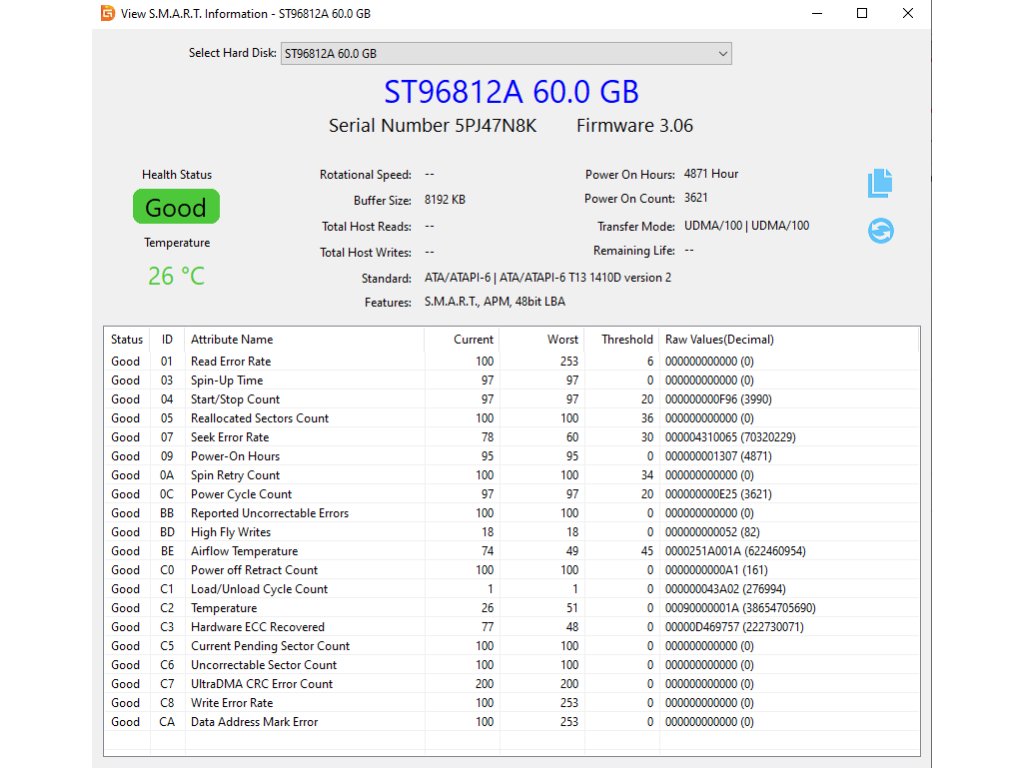Click the large ST96812A 60.0 GB heading
The width and height of the screenshot is (1024, 768).
coord(511,91)
